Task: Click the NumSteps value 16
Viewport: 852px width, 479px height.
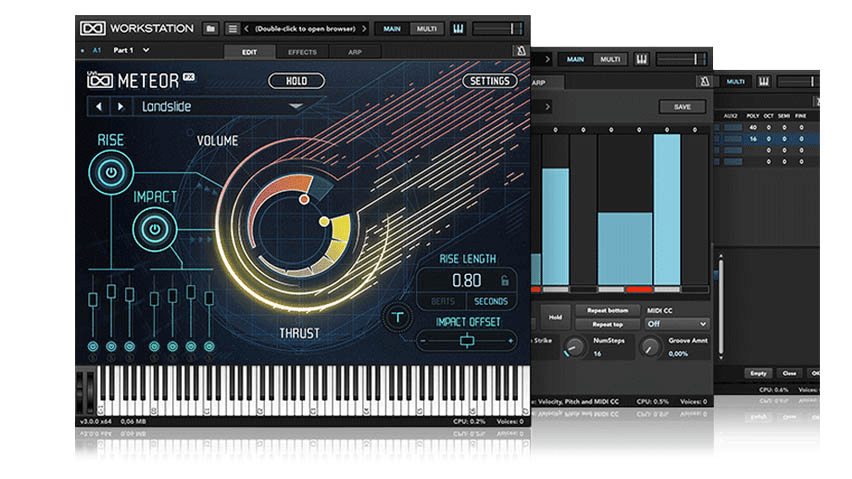Action: 597,354
